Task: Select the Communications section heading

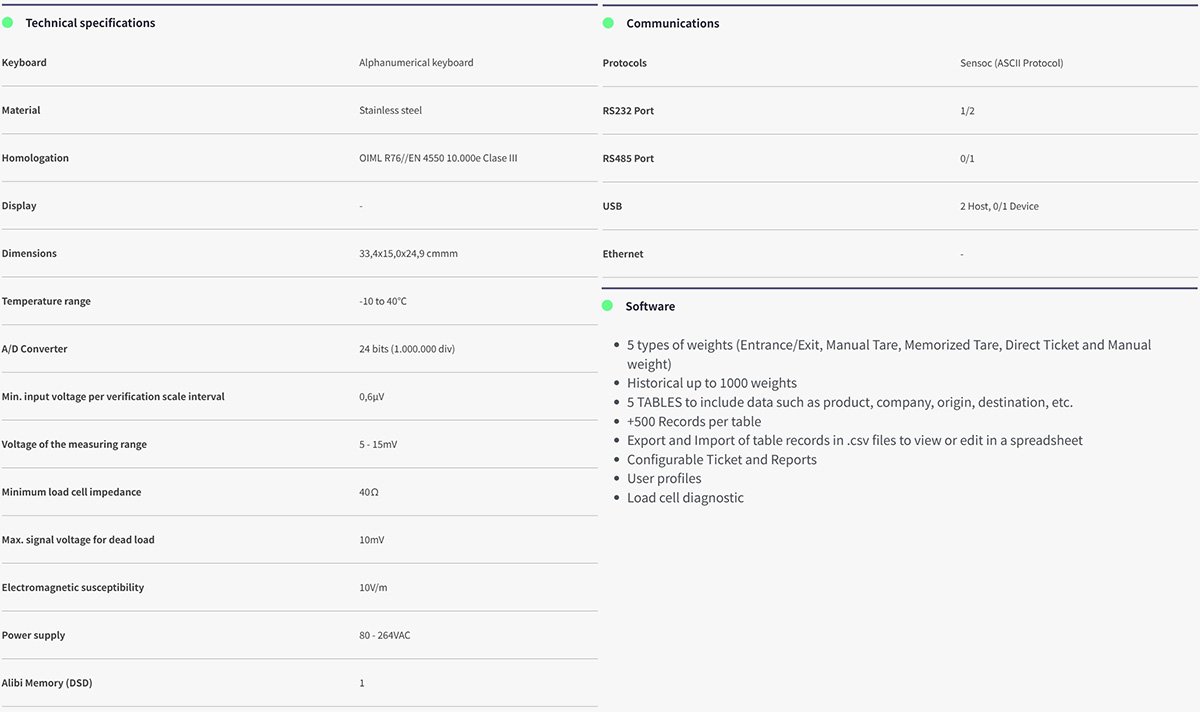Action: pos(672,23)
